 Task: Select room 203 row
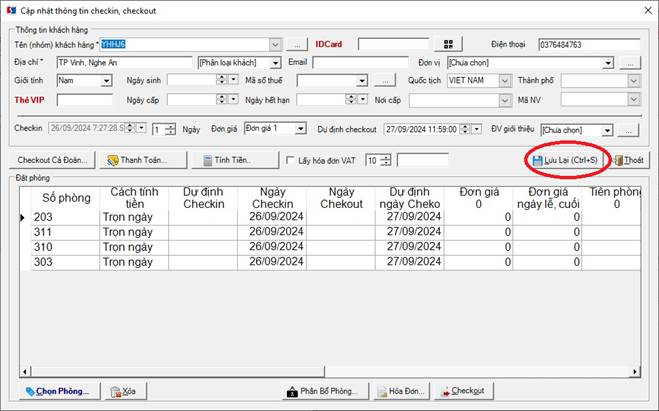[330, 217]
